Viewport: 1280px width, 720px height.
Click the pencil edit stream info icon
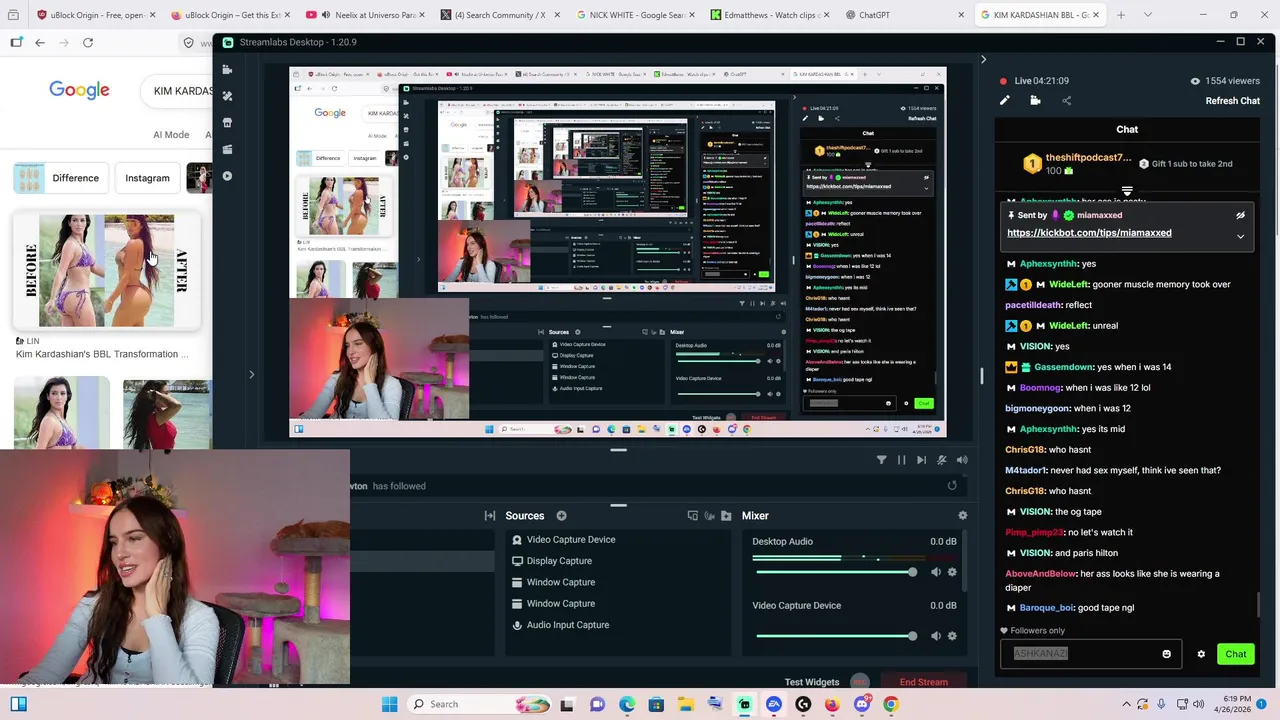[1004, 100]
